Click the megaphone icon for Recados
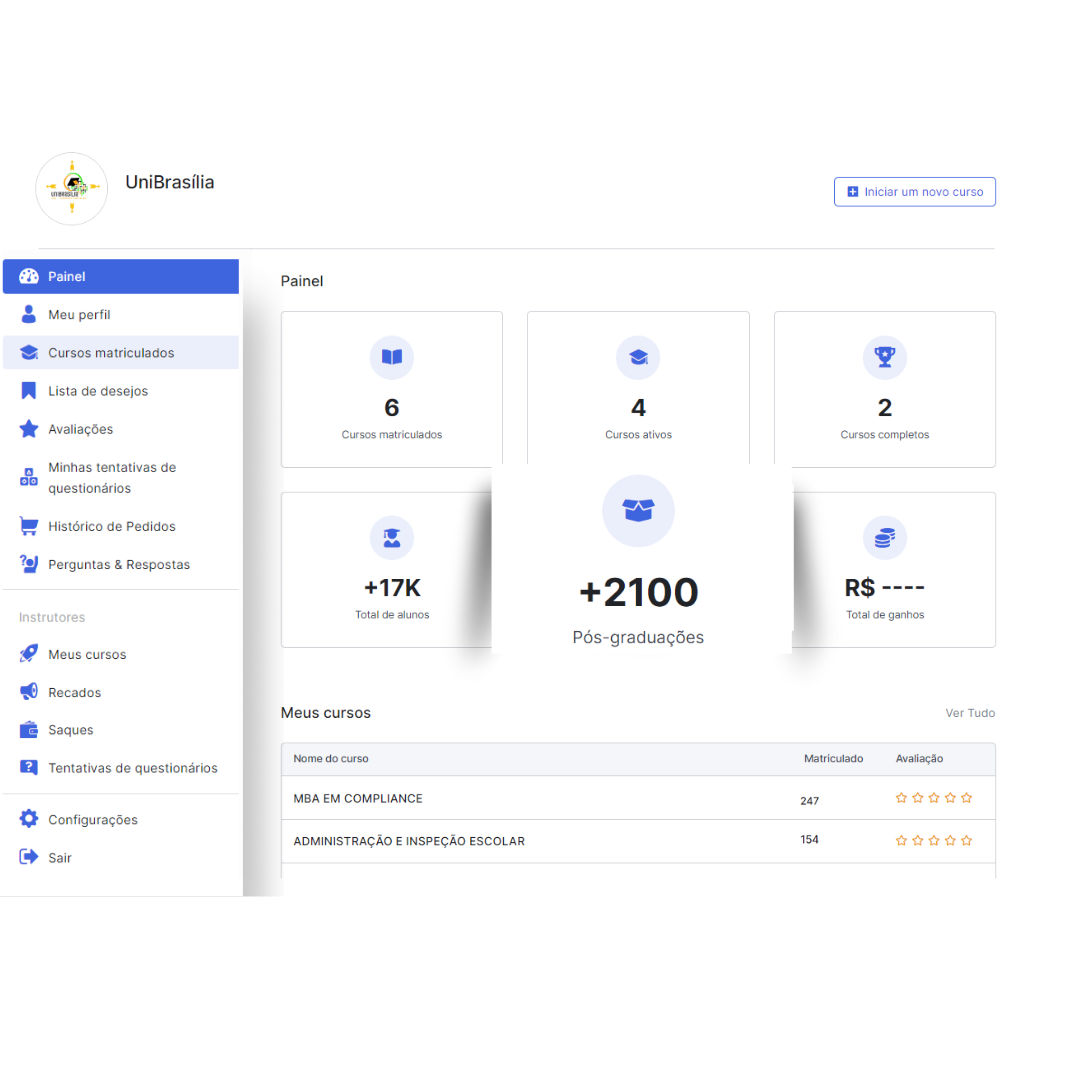 [x=29, y=692]
